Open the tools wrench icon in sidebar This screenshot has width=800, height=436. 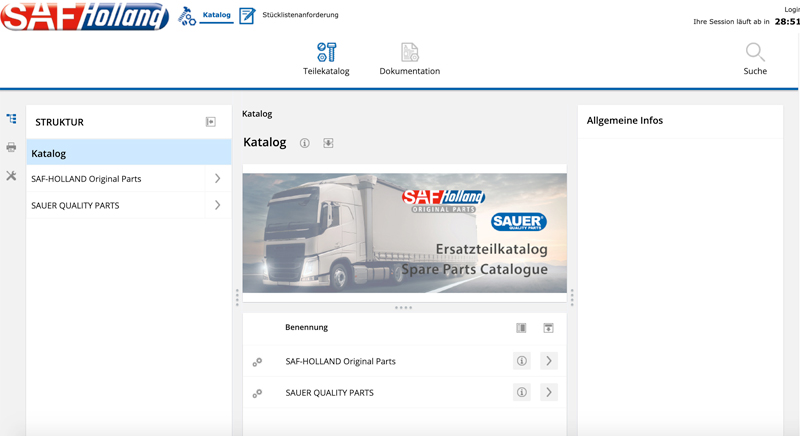pos(11,176)
